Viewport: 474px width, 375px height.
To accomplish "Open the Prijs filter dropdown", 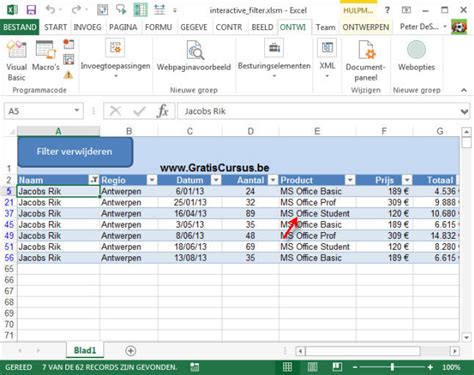I will coord(407,180).
